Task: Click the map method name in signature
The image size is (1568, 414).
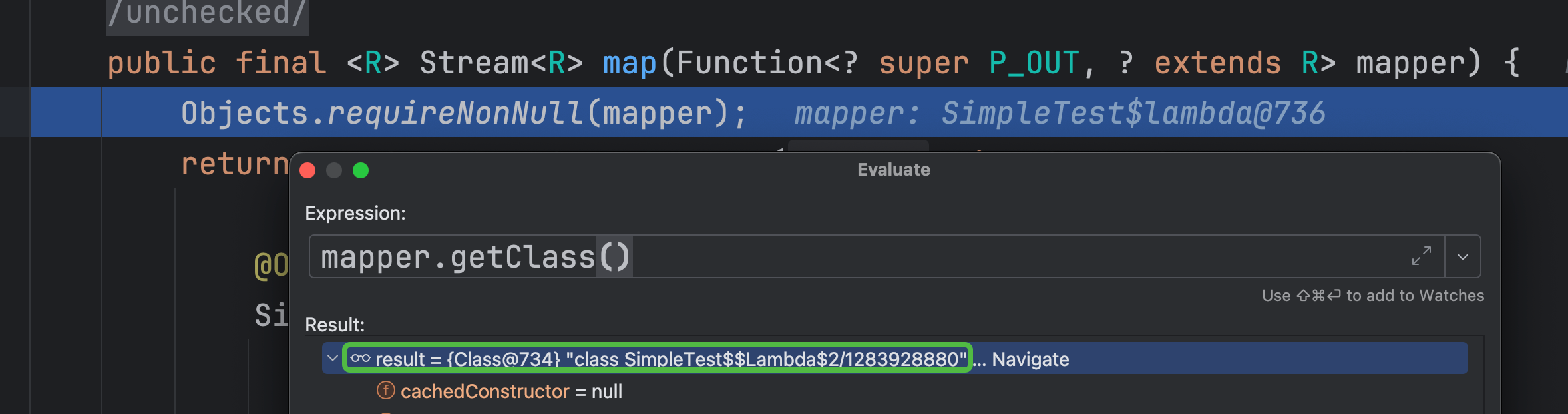Action: (x=629, y=63)
